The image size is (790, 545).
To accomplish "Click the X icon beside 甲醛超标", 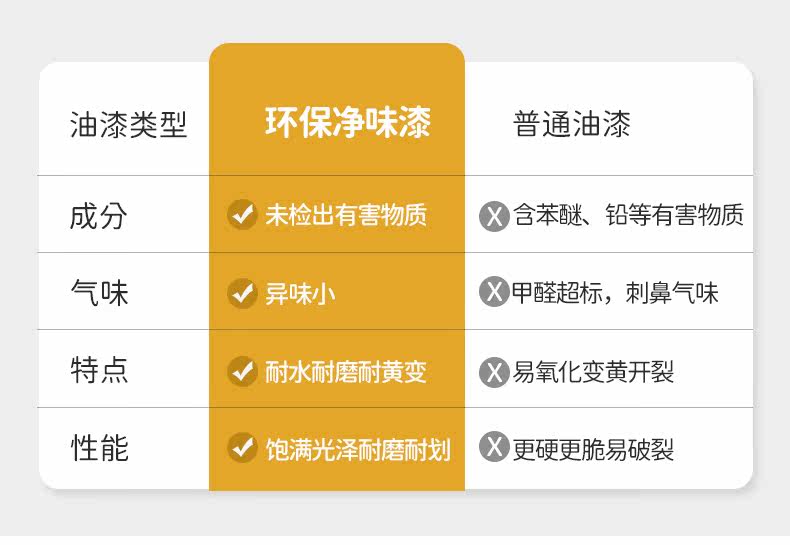I will point(494,293).
